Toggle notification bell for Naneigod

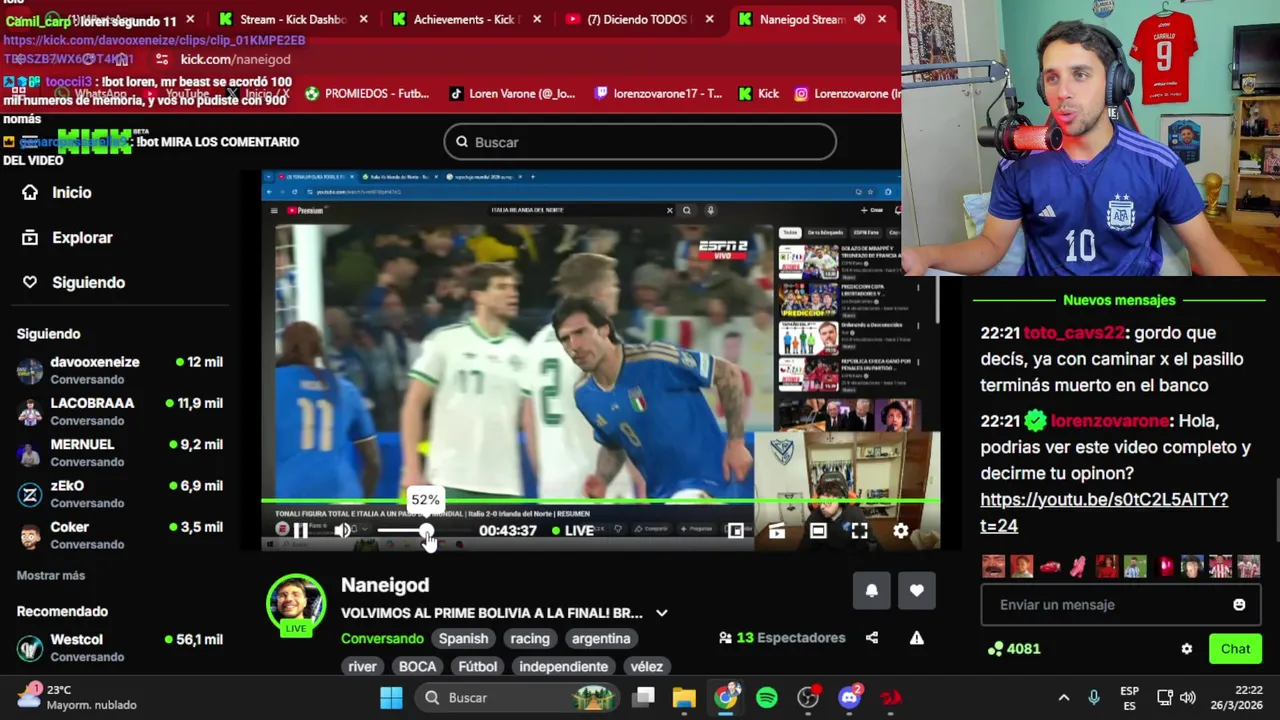[x=871, y=590]
